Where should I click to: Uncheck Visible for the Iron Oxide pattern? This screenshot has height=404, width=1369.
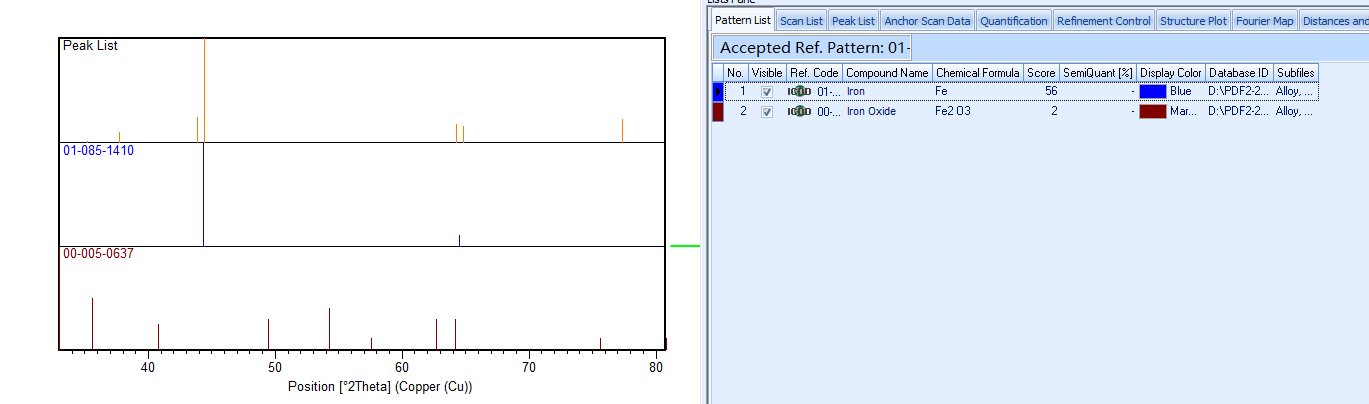pyautogui.click(x=767, y=111)
